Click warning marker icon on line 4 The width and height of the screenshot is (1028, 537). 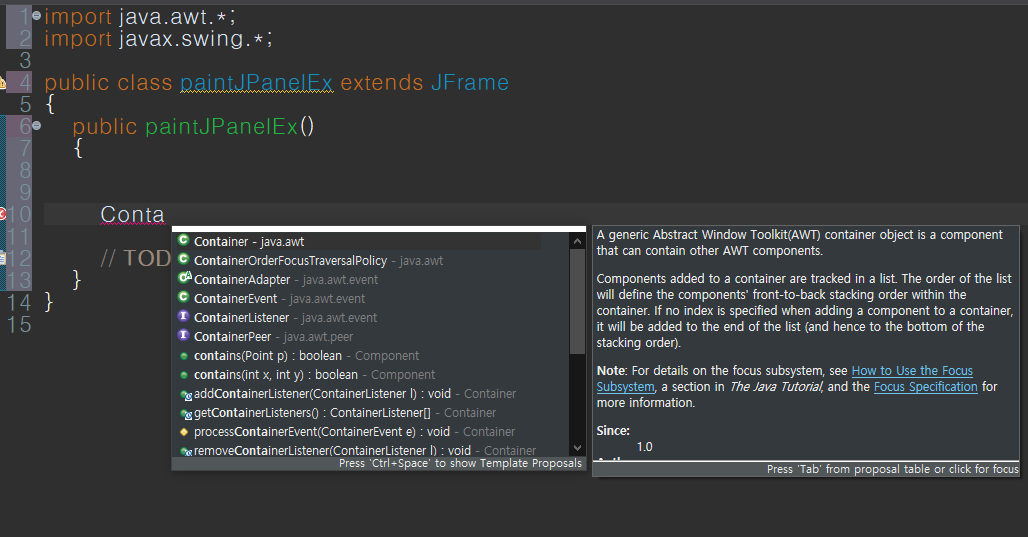click(2, 83)
